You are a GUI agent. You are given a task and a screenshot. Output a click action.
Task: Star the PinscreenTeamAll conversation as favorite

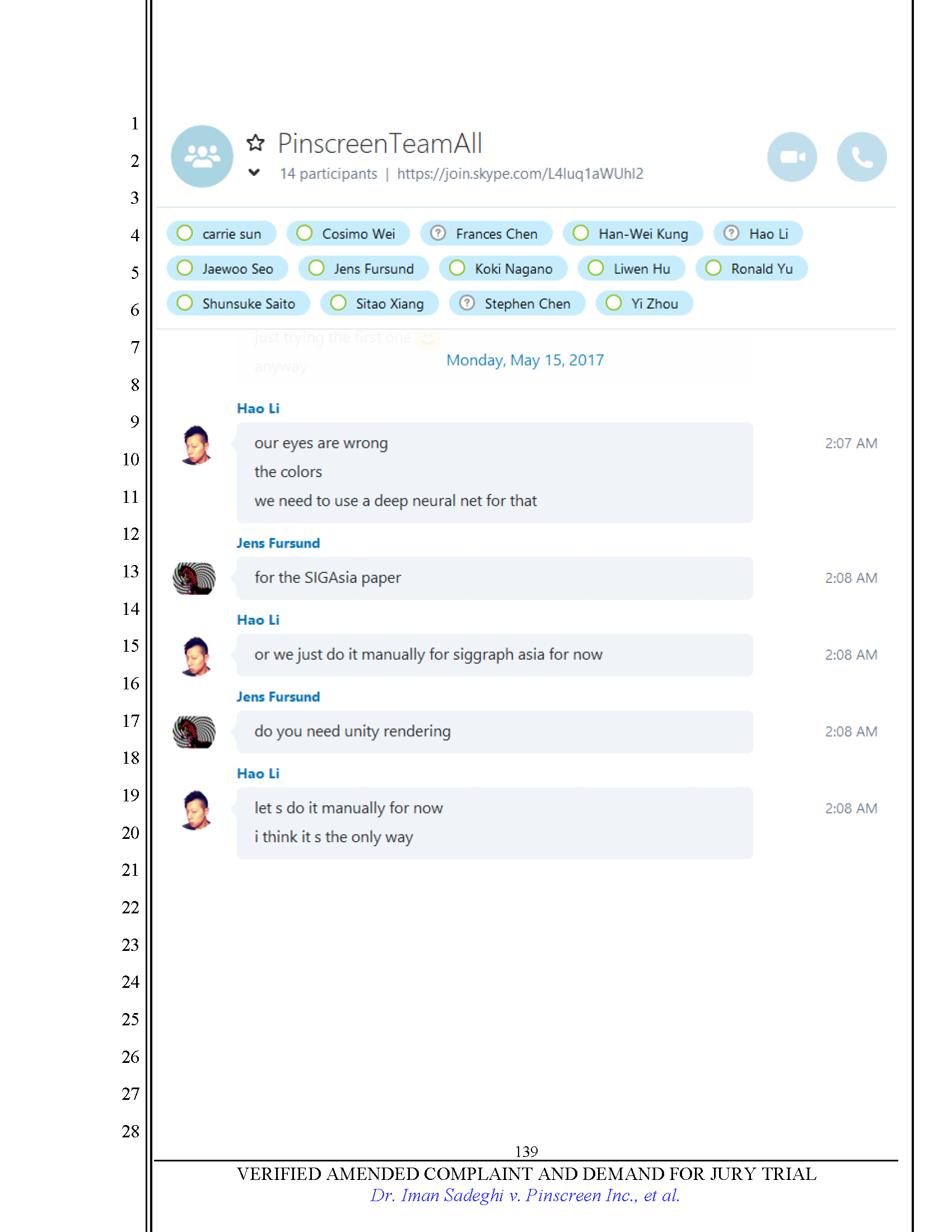point(255,143)
